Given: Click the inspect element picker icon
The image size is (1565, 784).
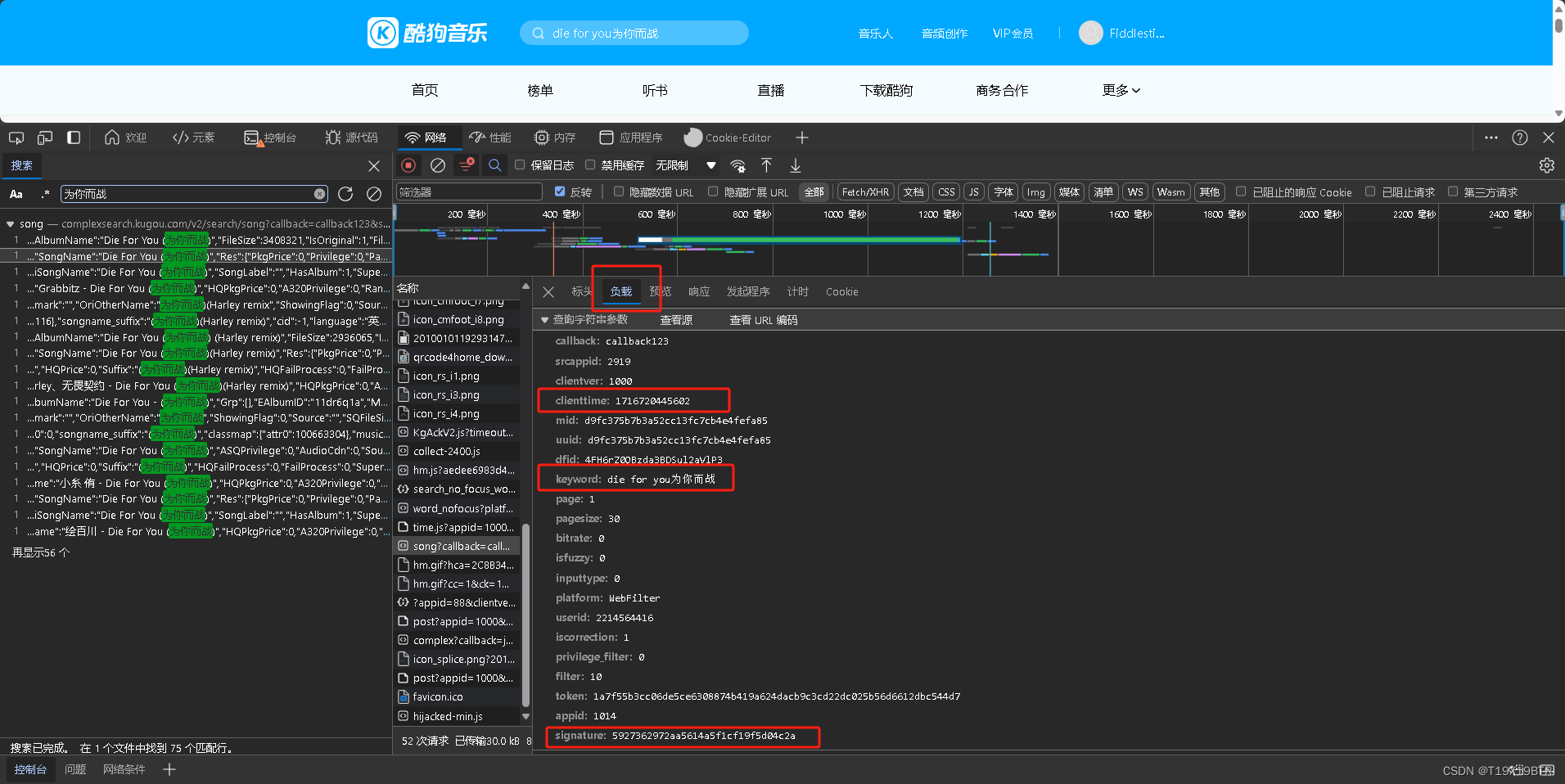Looking at the screenshot, I should [16, 137].
